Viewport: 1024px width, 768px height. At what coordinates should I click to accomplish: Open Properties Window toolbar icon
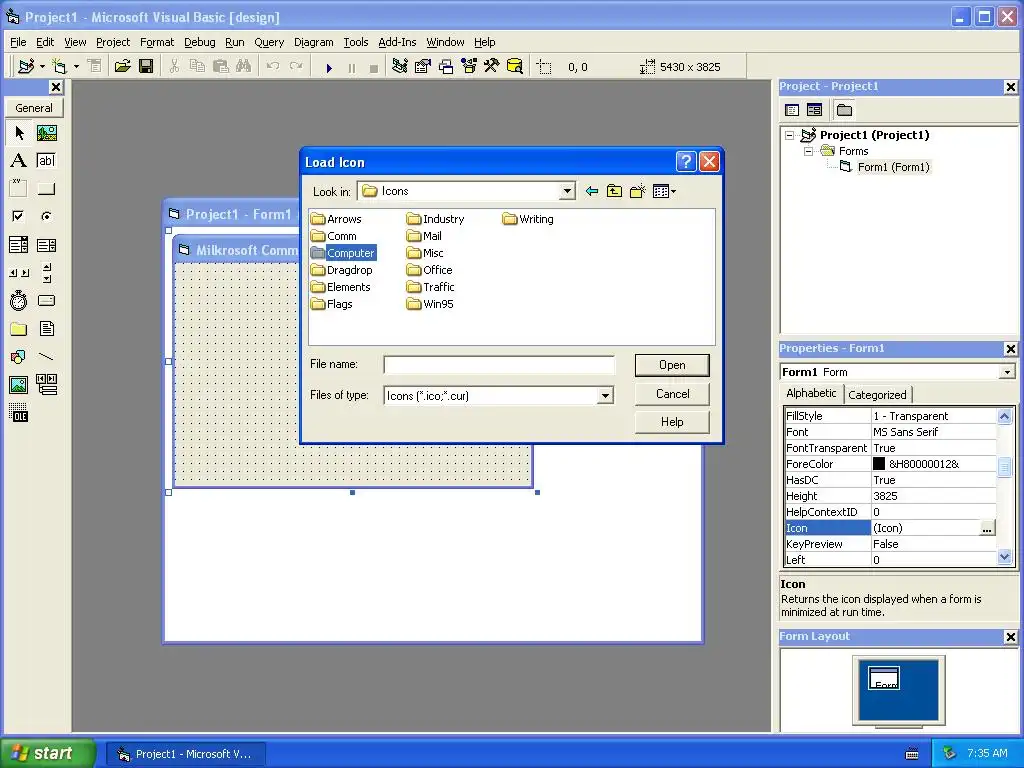point(423,66)
